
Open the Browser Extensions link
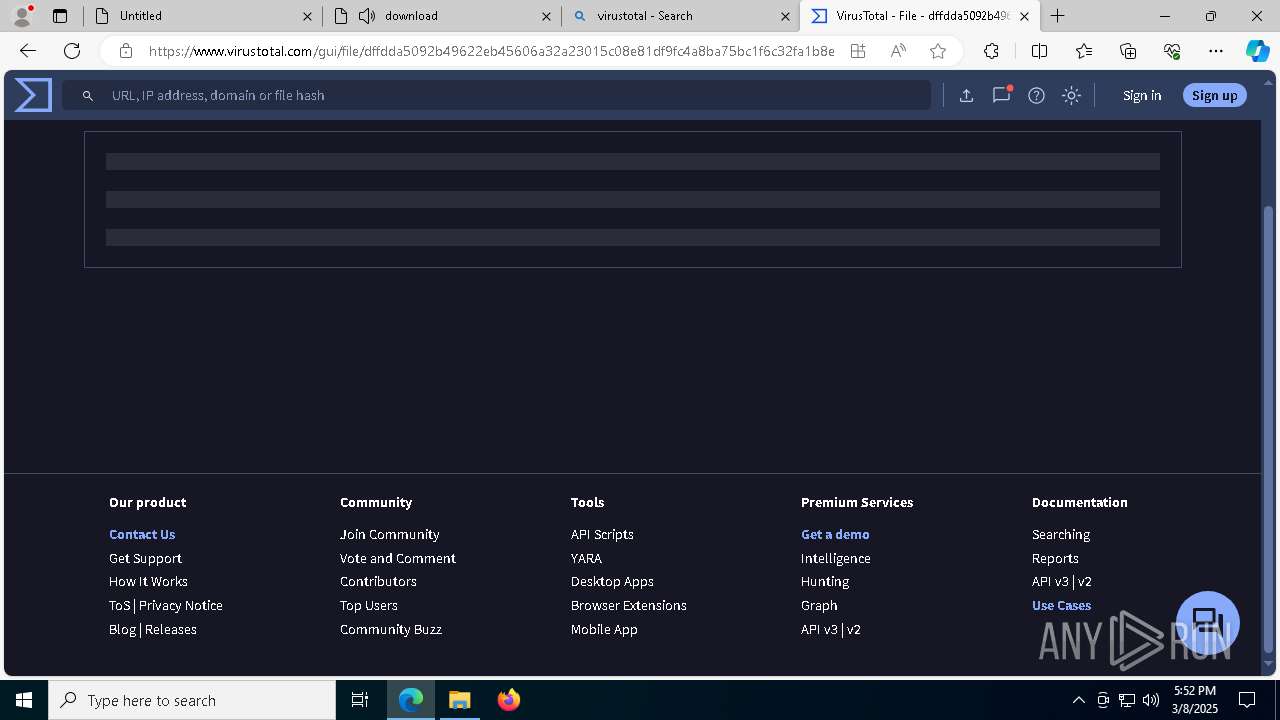(629, 606)
